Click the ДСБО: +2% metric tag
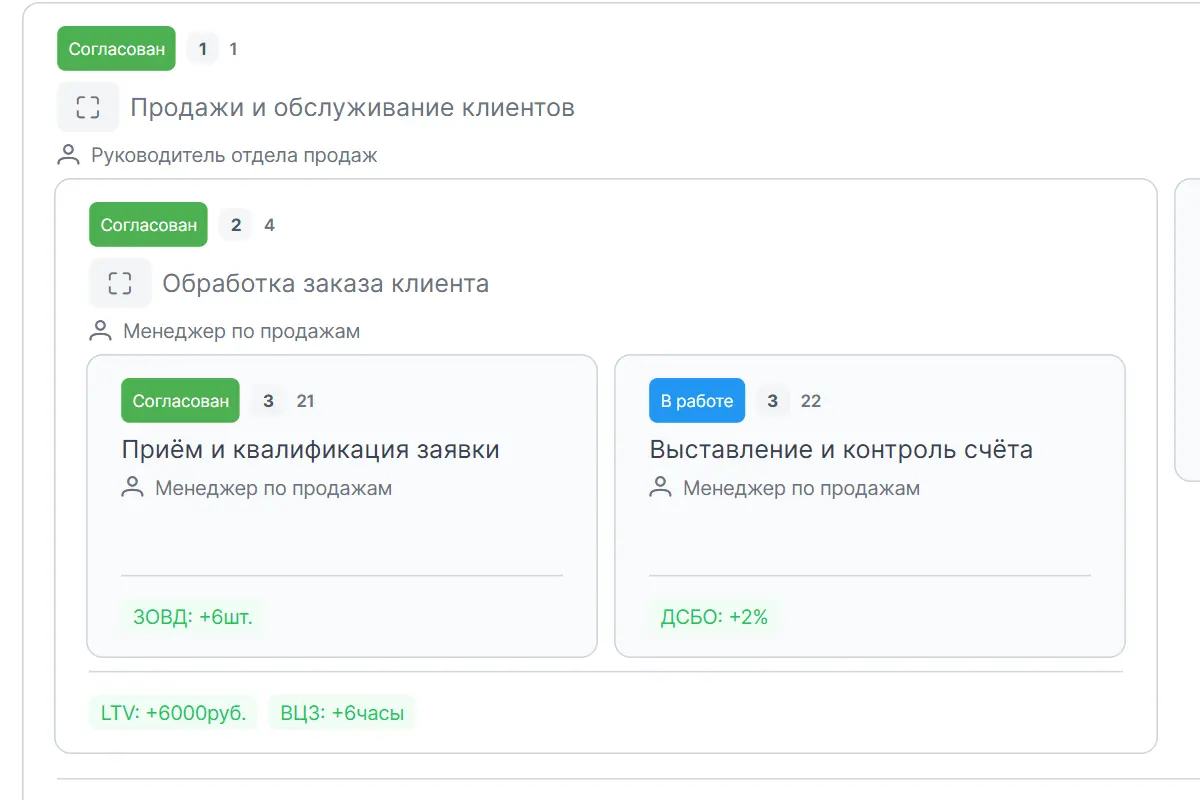 [x=714, y=617]
